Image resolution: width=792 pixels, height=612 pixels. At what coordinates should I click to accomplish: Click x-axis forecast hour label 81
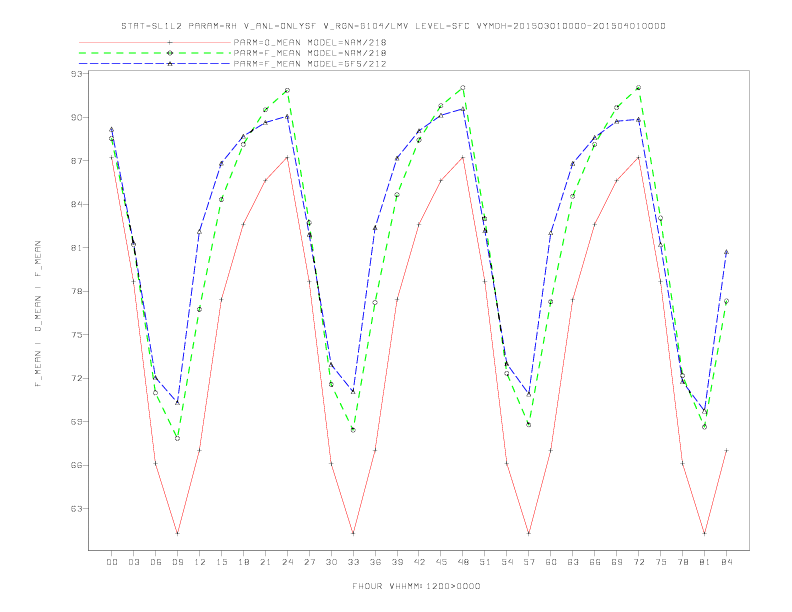[x=705, y=562]
